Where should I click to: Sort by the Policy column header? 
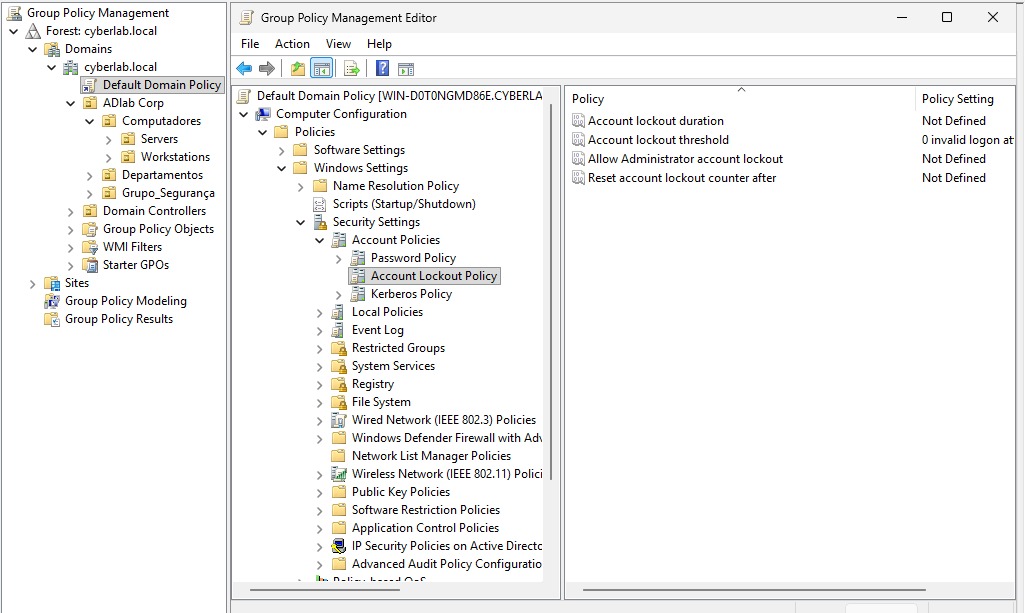click(741, 99)
